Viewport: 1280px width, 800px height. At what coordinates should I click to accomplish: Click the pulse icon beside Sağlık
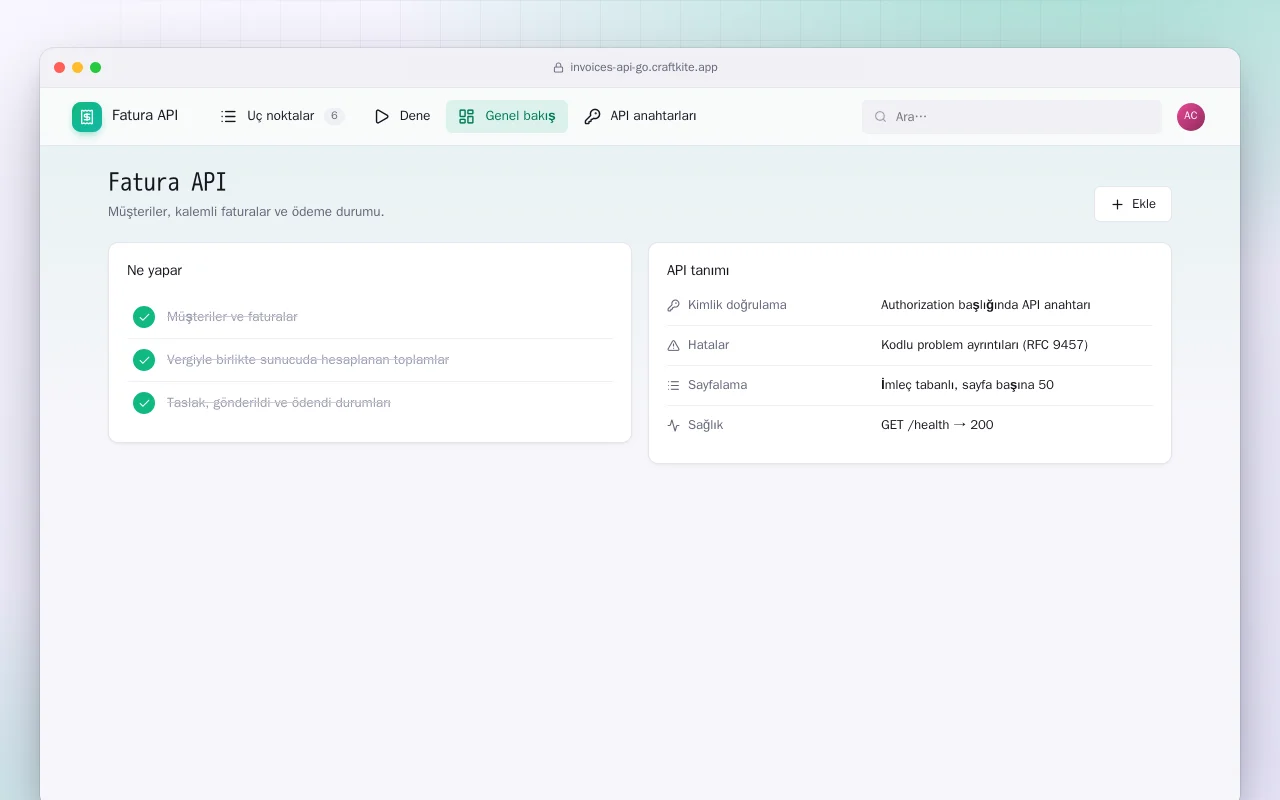[x=673, y=425]
